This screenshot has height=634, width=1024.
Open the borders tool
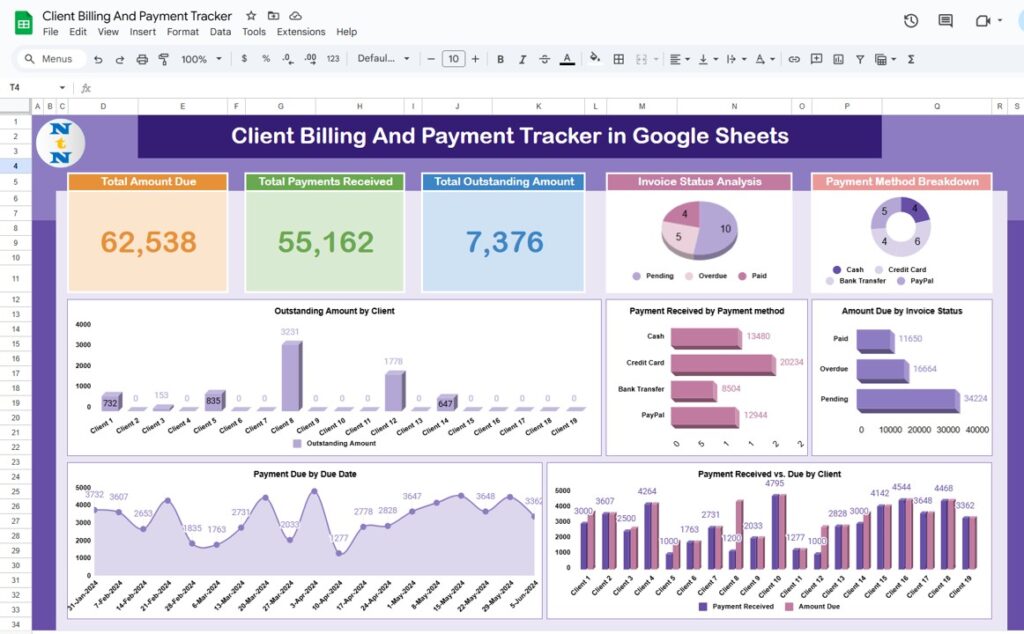[618, 59]
